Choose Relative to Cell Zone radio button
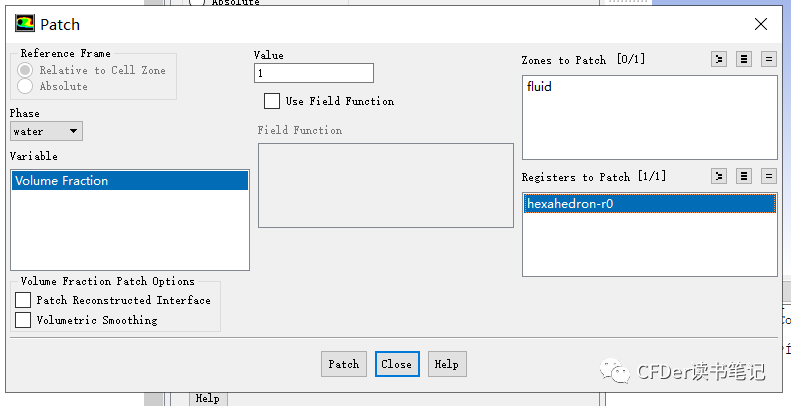This screenshot has height=406, width=791. pos(25,70)
